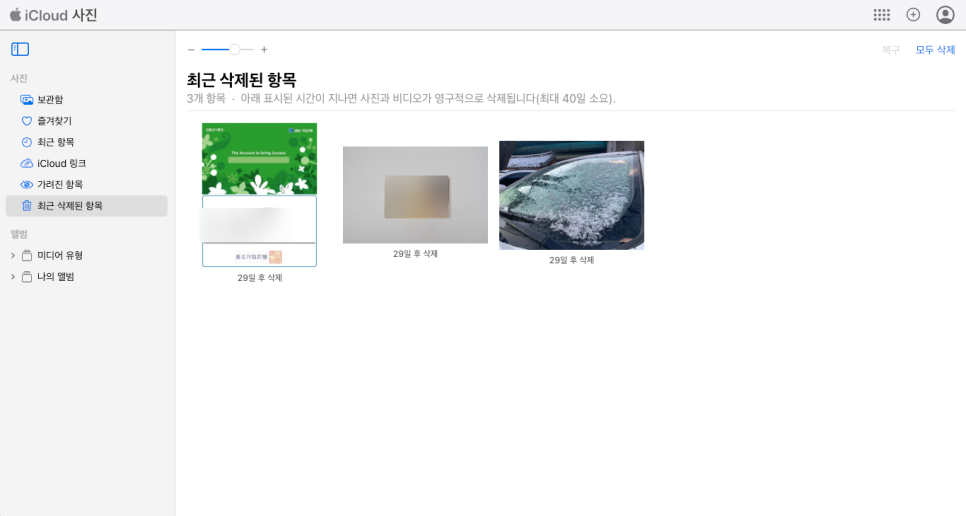Image resolution: width=966 pixels, height=516 pixels.
Task: Click the iCloud 사진 title
Action: tap(61, 15)
